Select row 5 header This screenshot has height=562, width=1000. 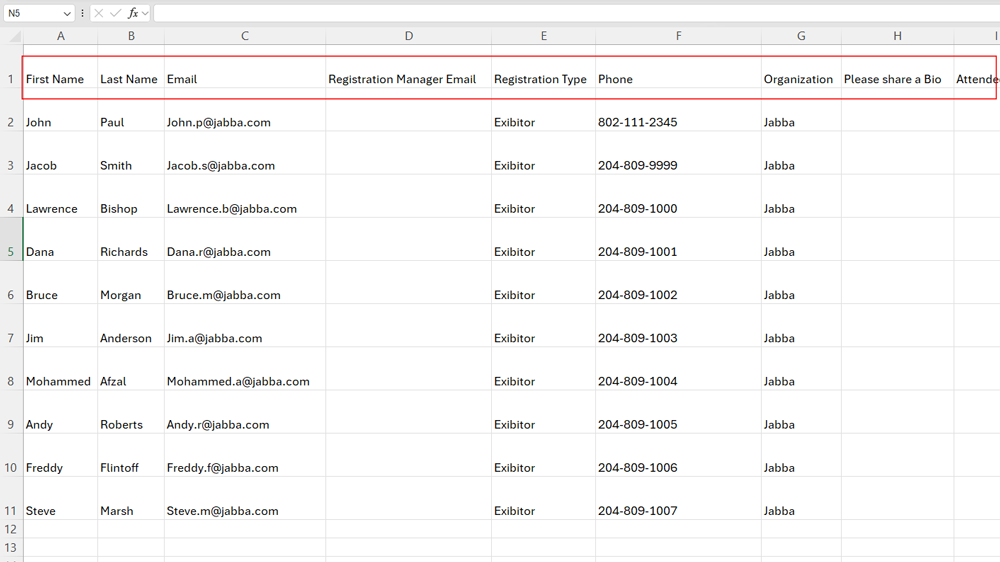pos(11,251)
